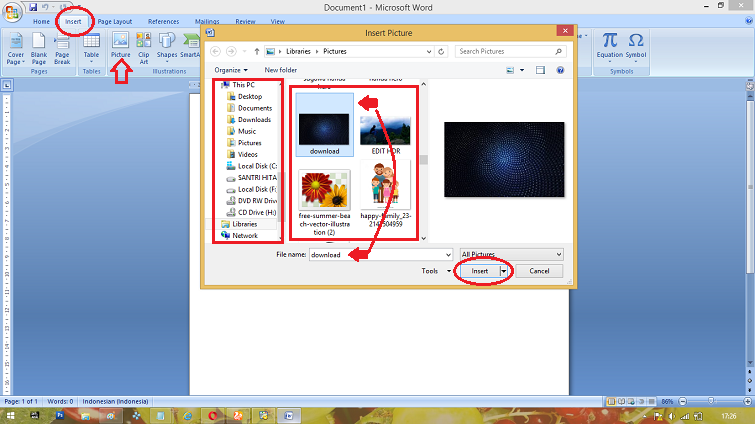
Task: Open the Home ribbon tab
Action: [41, 22]
